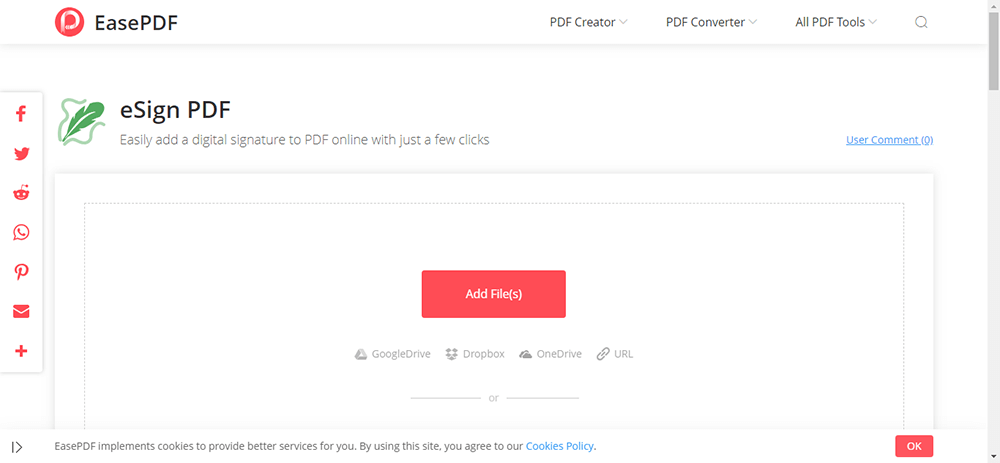1000x463 pixels.
Task: Collapse the cookie notice arrow
Action: point(18,446)
